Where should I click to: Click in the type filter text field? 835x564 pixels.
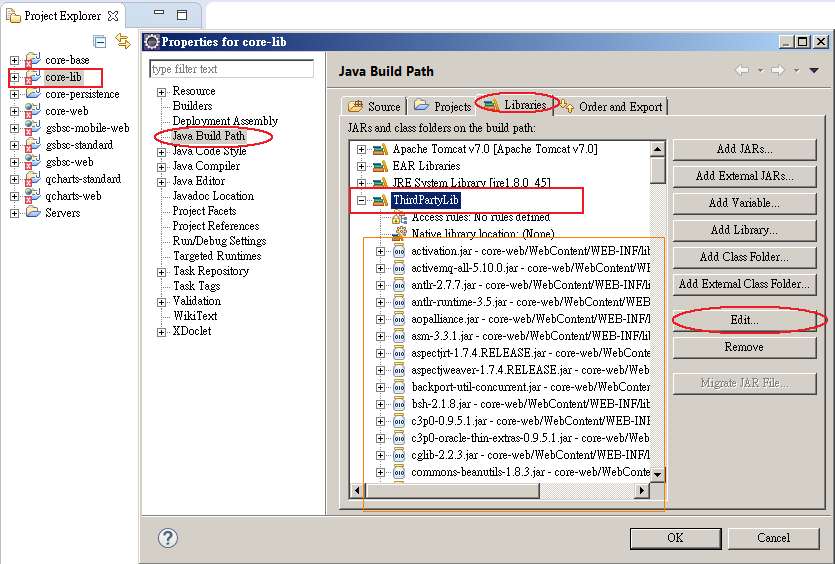tap(231, 69)
